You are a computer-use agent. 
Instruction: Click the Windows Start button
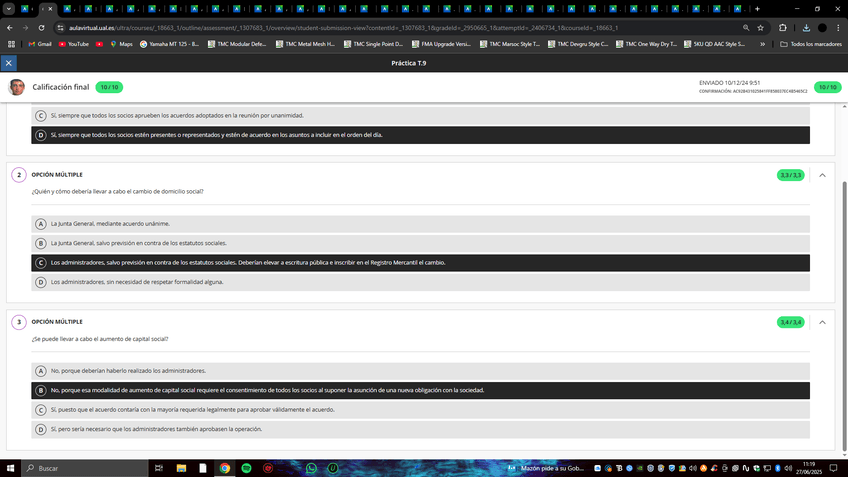(11, 467)
